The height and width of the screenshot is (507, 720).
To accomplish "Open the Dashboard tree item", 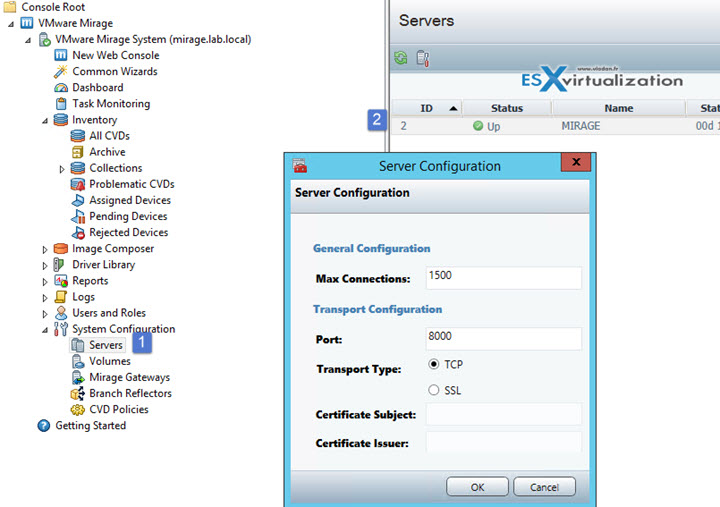I will click(x=98, y=87).
